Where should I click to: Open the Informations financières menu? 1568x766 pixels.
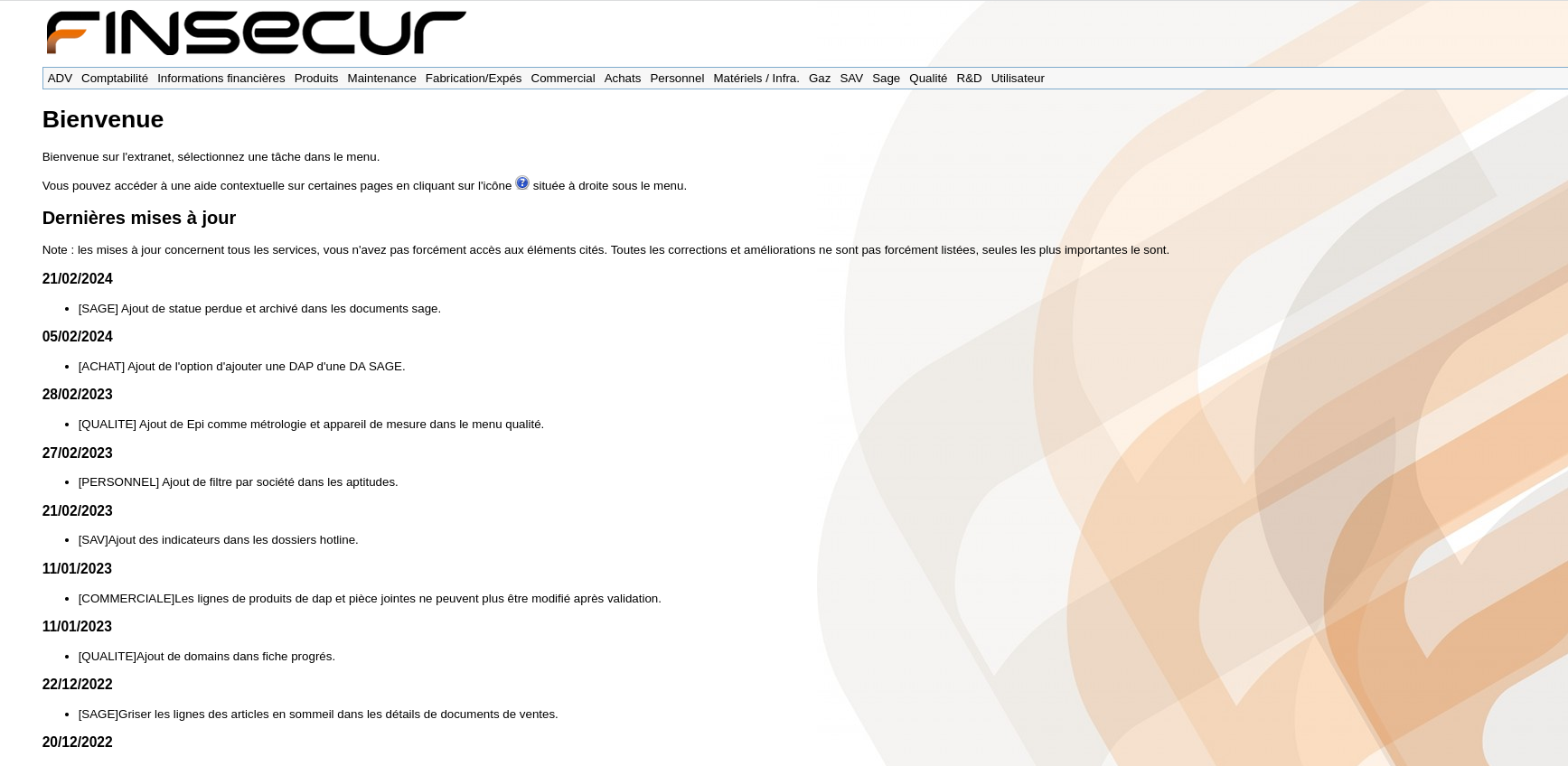(221, 79)
